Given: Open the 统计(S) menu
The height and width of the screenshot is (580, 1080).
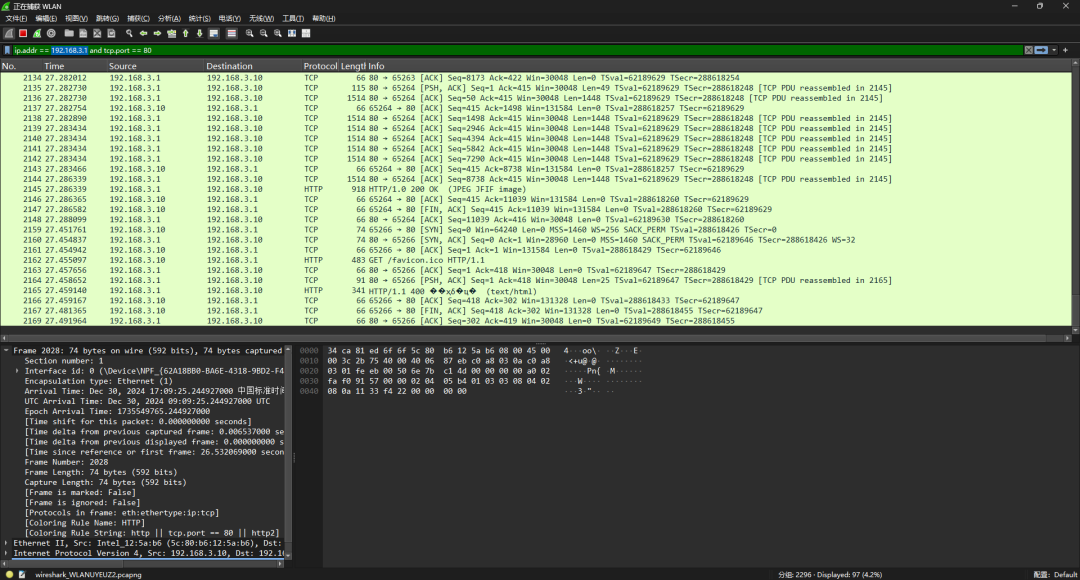Looking at the screenshot, I should (x=200, y=19).
